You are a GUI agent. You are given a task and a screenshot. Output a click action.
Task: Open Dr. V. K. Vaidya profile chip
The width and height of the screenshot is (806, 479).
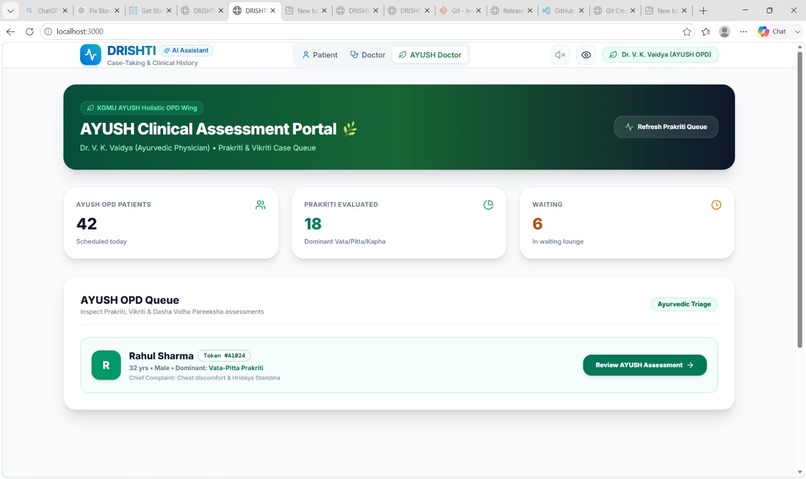(x=660, y=54)
